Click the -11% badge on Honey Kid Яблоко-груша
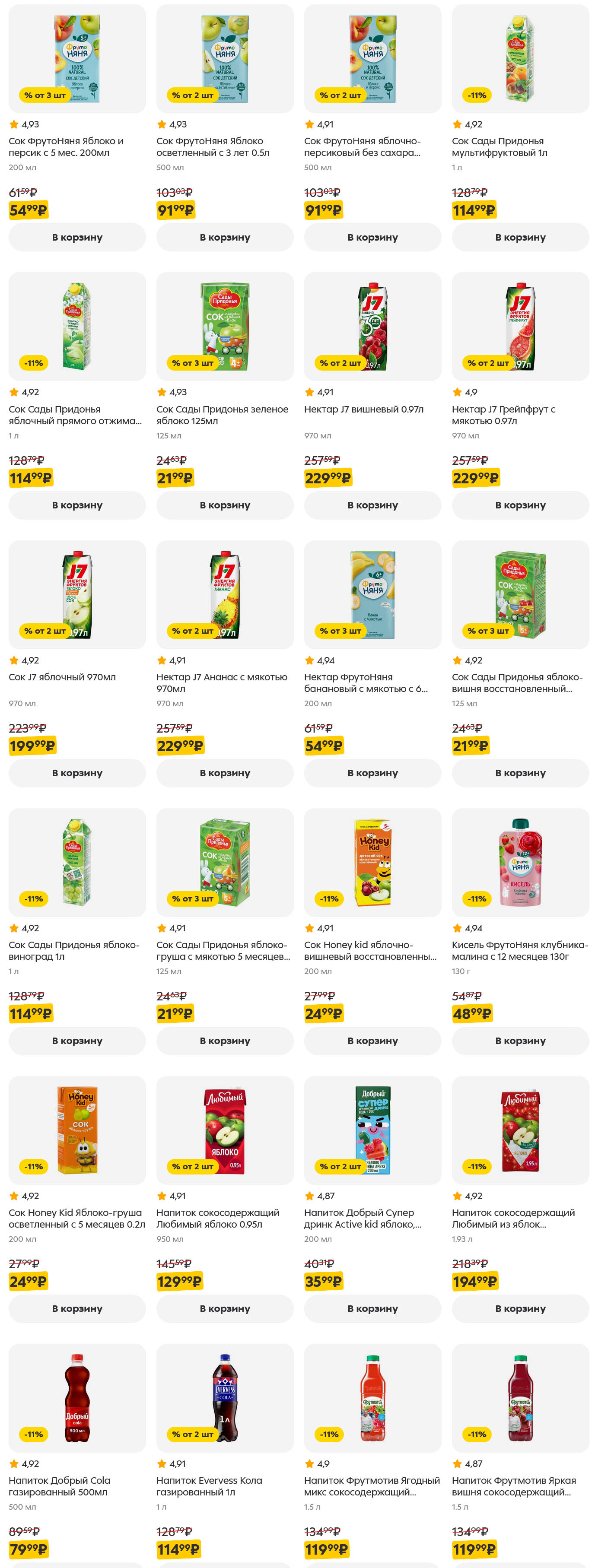The width and height of the screenshot is (595, 1568). pyautogui.click(x=34, y=1167)
